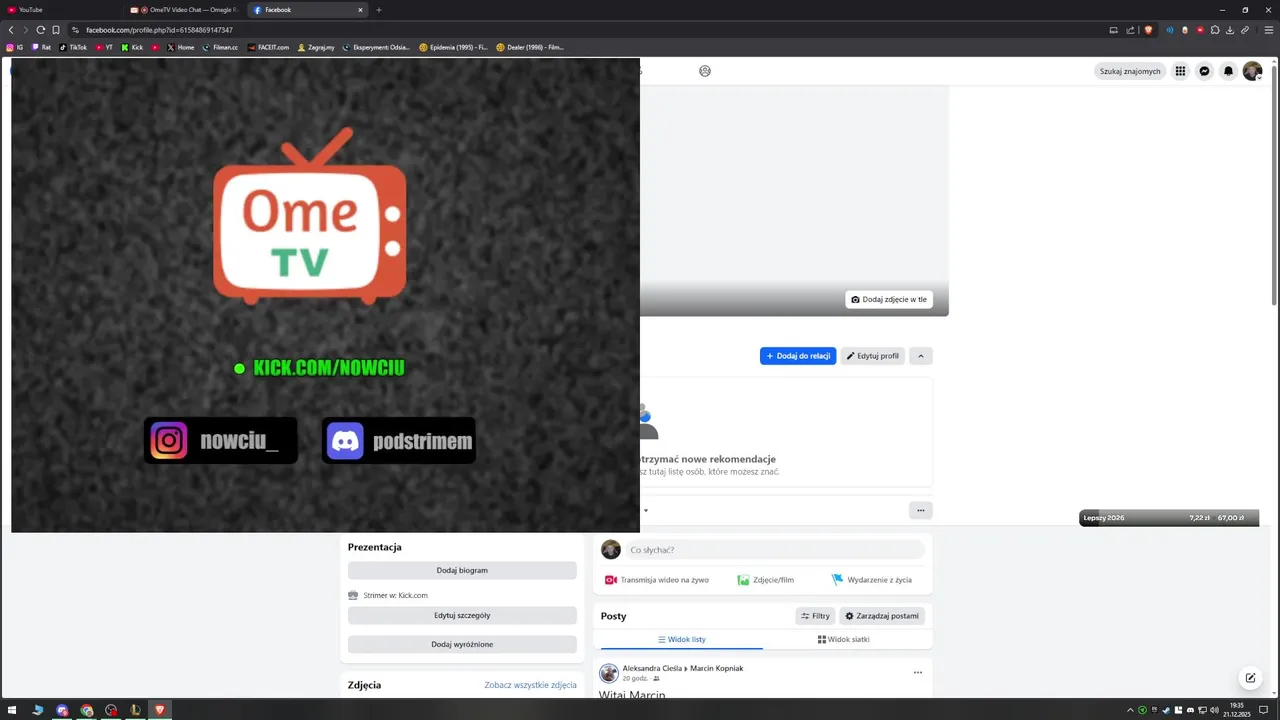
Task: Click Dodaj do relacji button
Action: click(798, 356)
